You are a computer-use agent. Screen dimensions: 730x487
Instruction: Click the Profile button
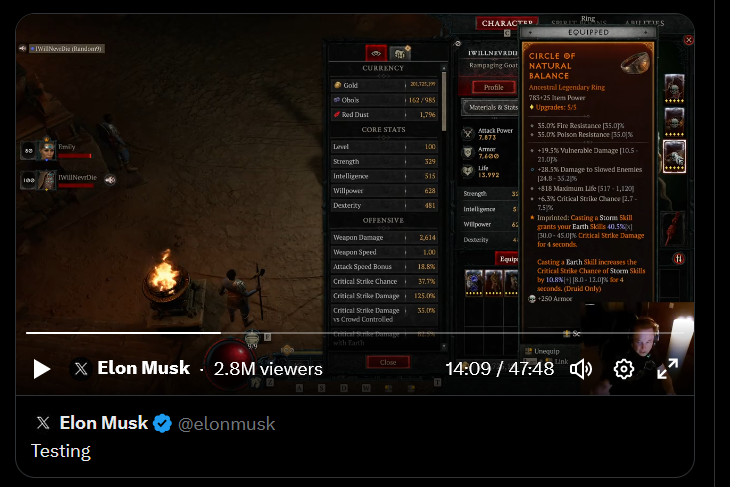point(493,87)
